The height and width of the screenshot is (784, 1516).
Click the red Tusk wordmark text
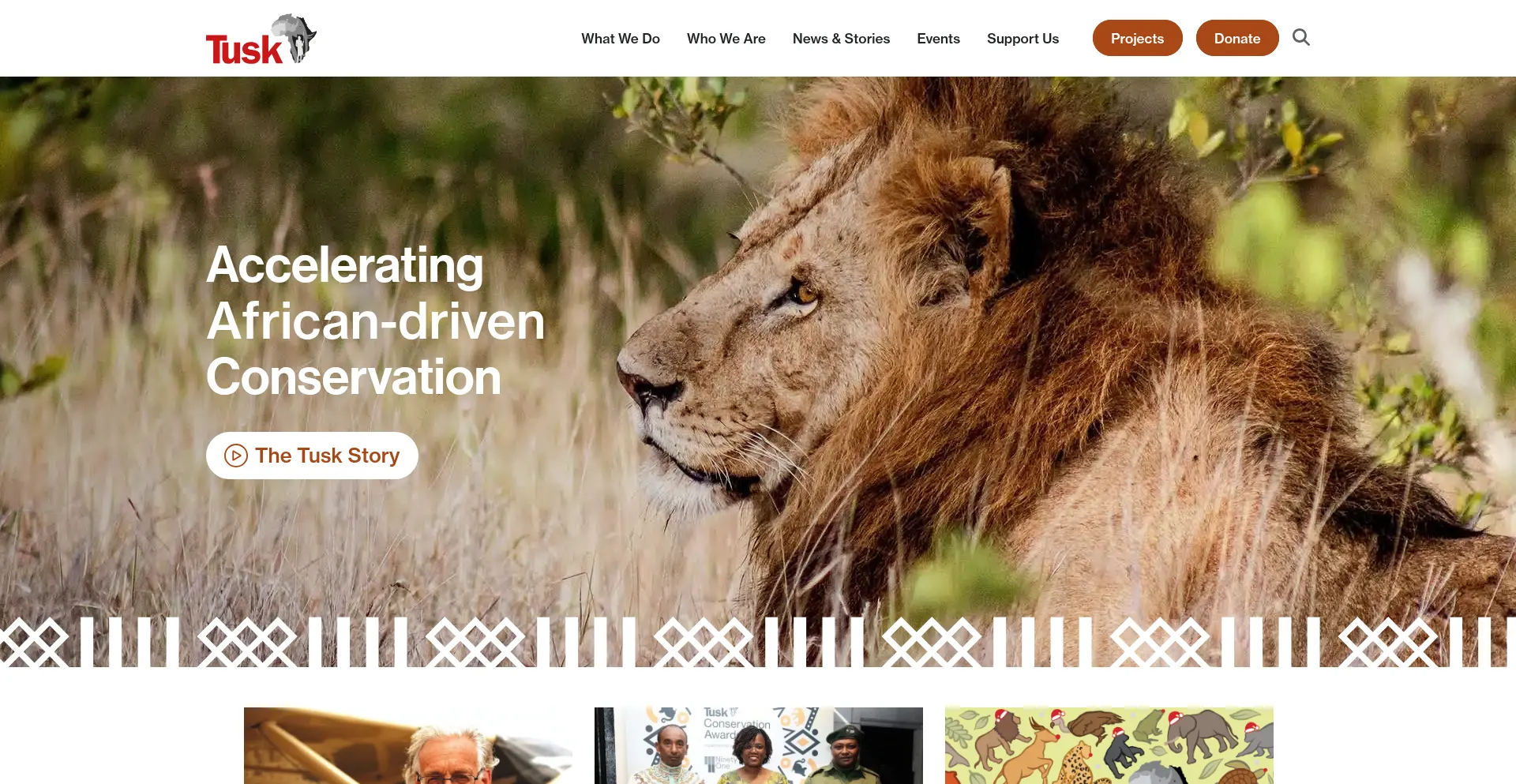pos(243,50)
